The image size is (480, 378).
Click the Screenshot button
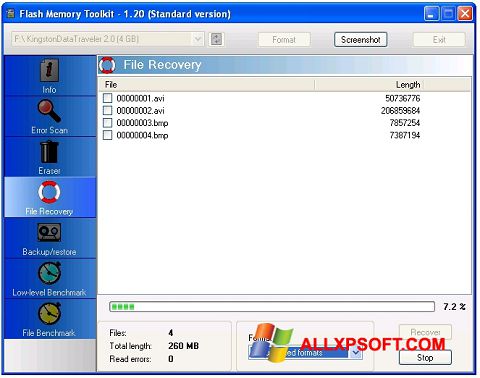[361, 40]
